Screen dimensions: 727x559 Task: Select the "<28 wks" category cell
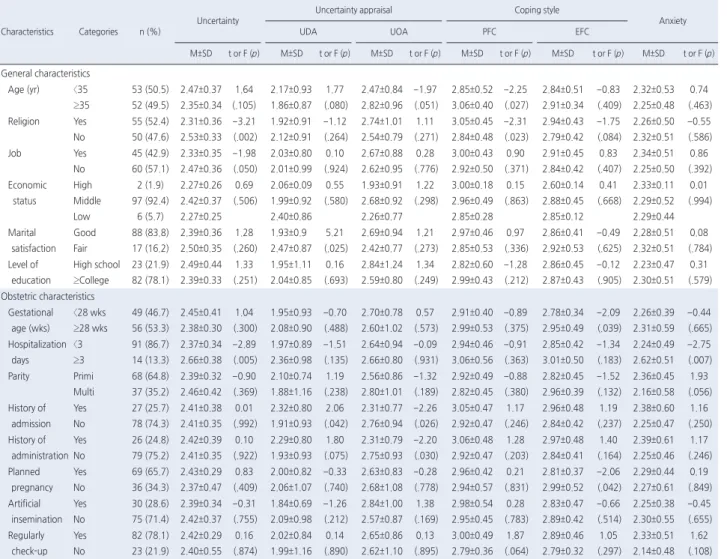pos(89,312)
